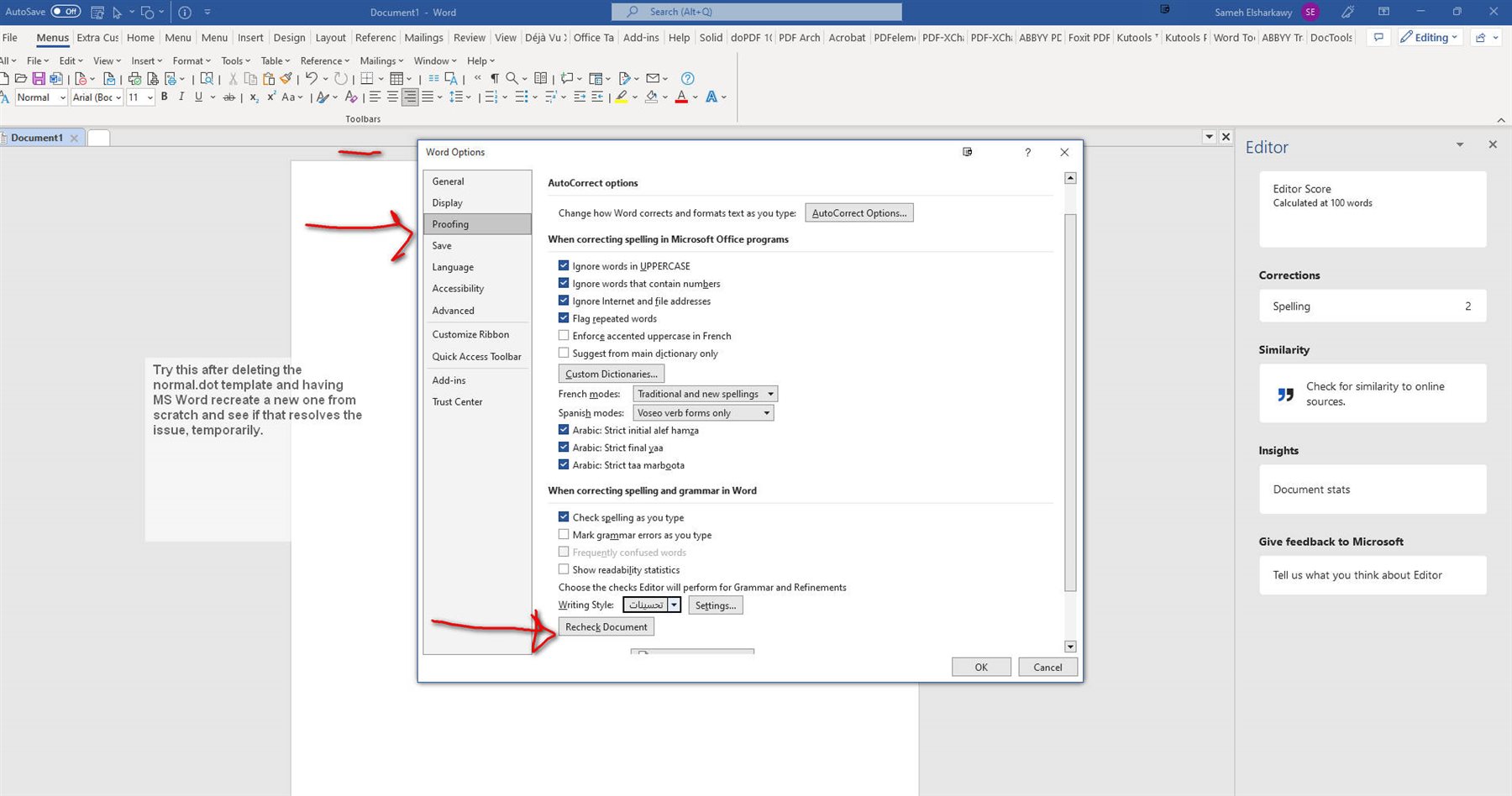
Task: Align text left
Action: (375, 97)
